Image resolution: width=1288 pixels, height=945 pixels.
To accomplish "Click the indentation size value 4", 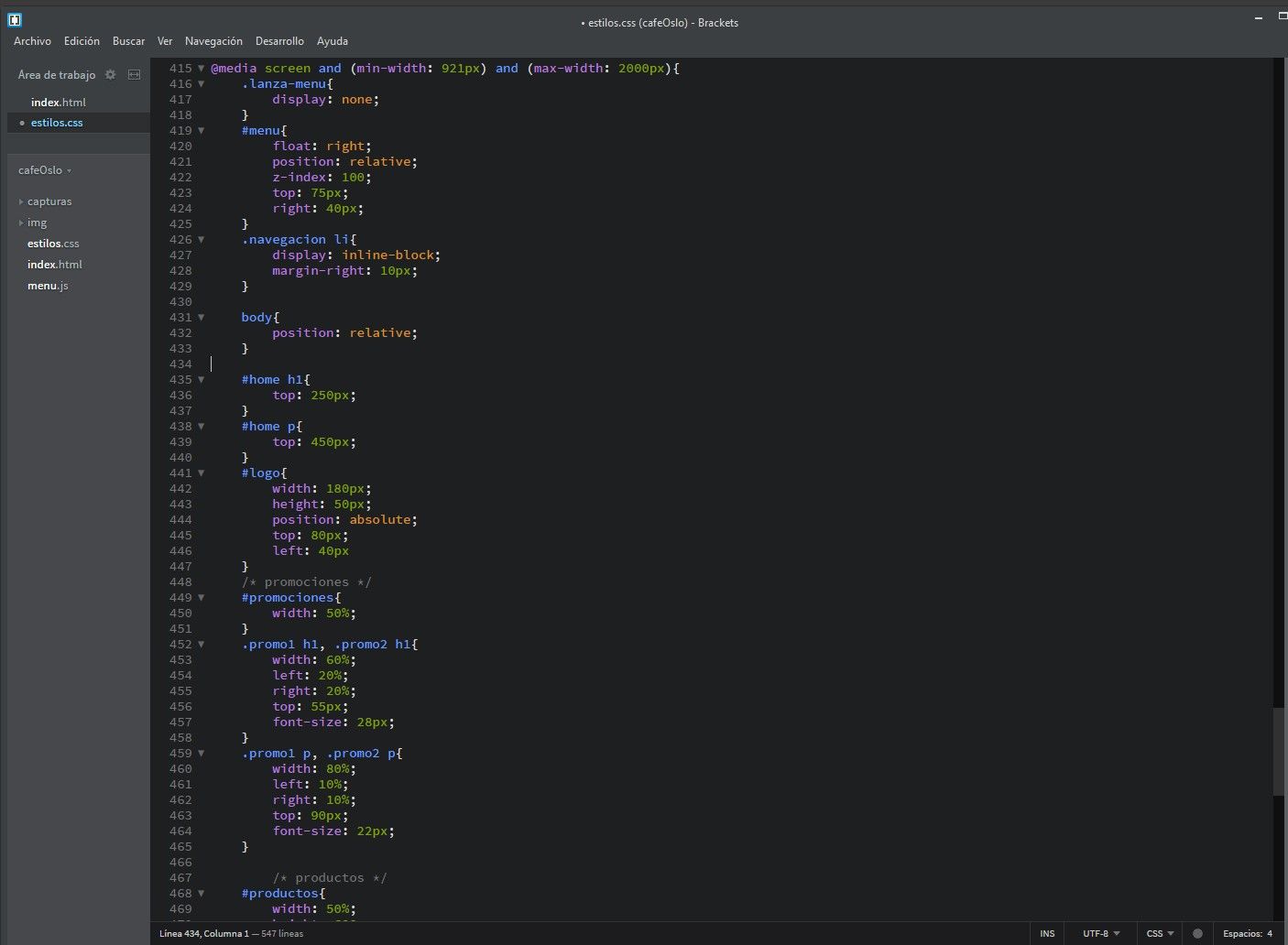I will coord(1270,933).
